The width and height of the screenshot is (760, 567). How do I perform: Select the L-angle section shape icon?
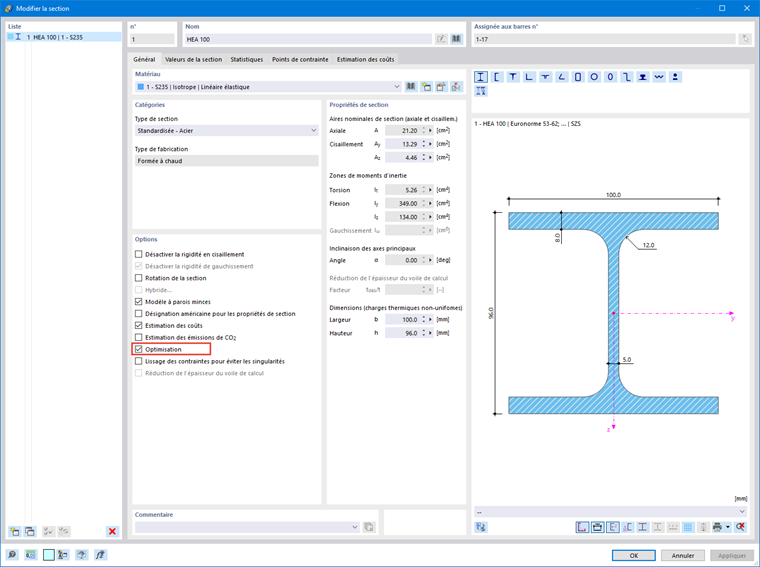click(529, 77)
